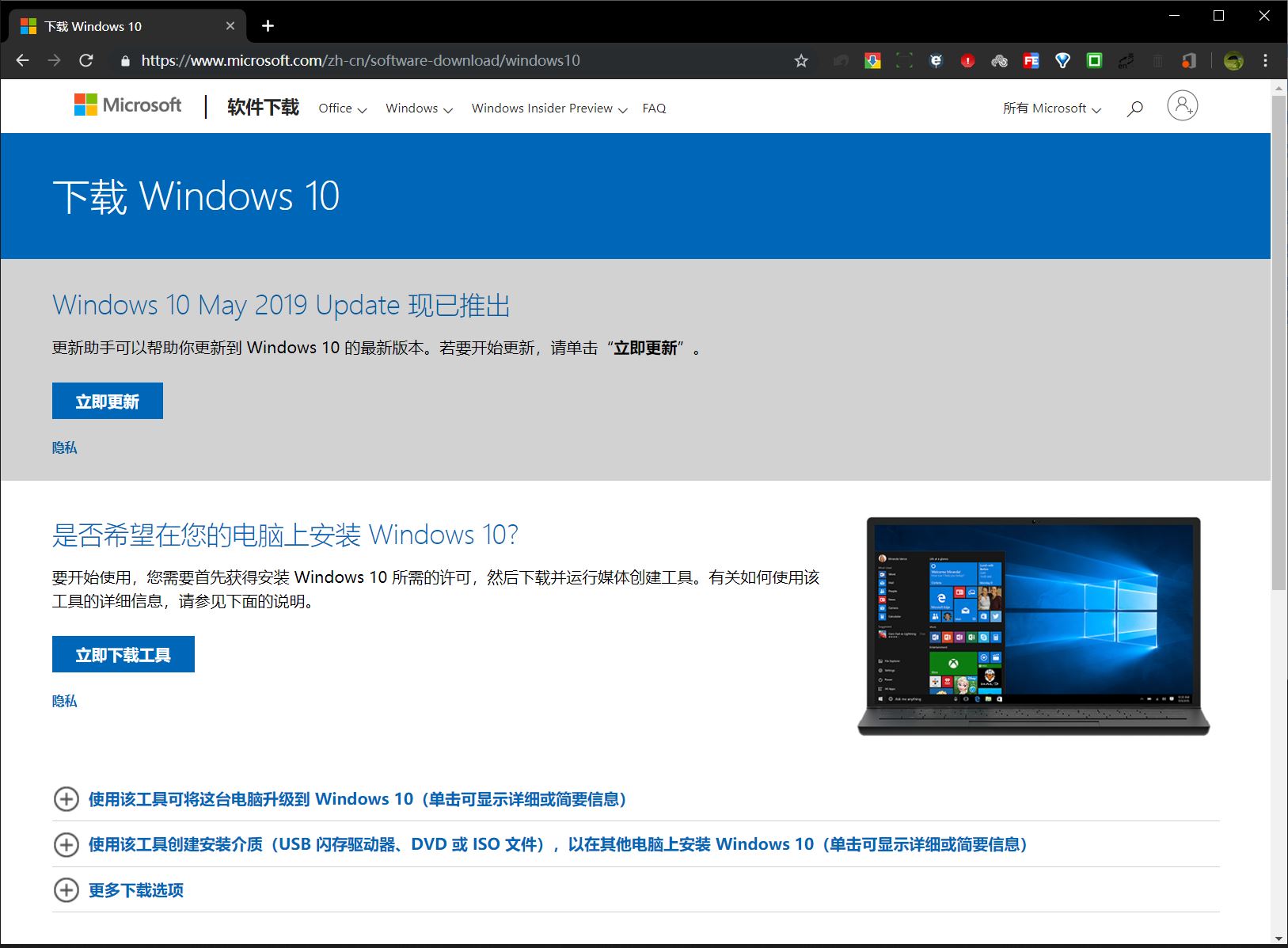Click 是否希望在您的电脑上安装 Windows 10? heading
Screen dimensions: 1288x948
(x=285, y=535)
